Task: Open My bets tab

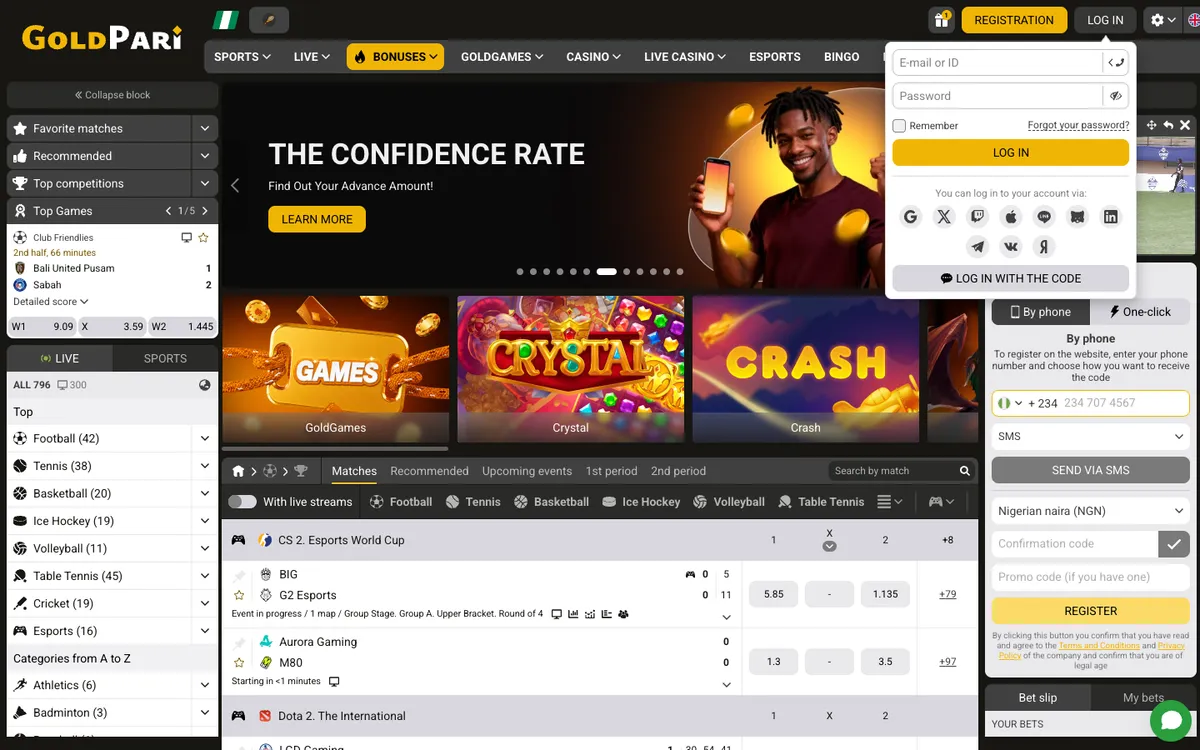Action: tap(1144, 698)
